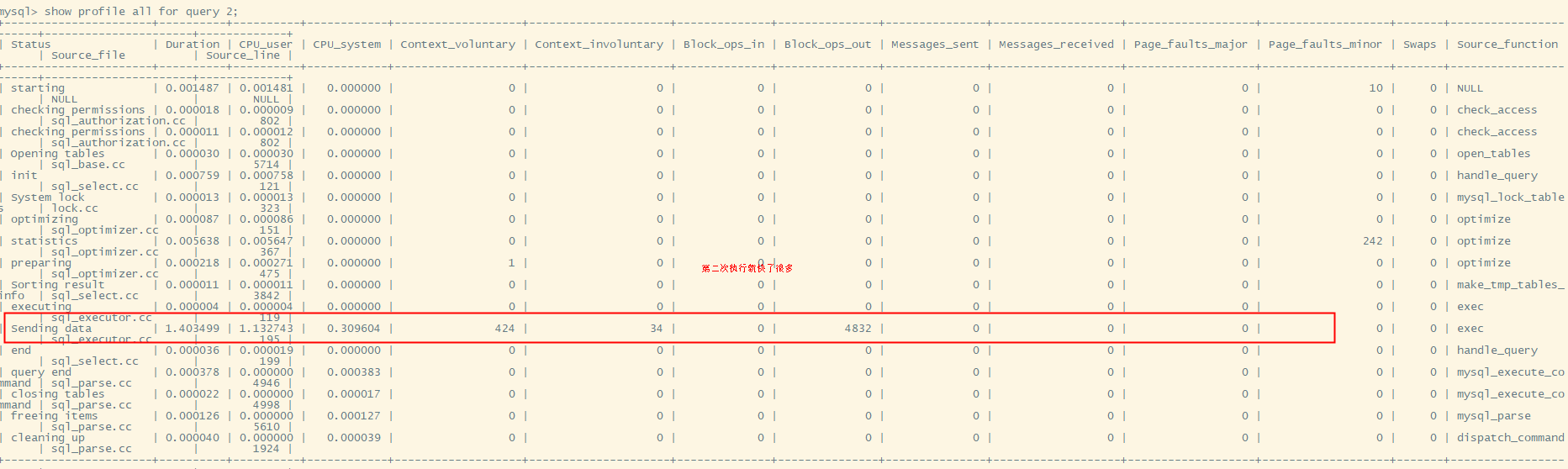Select the query end CPU_system value 0.000383
Image resolution: width=1568 pixels, height=469 pixels.
tap(354, 372)
